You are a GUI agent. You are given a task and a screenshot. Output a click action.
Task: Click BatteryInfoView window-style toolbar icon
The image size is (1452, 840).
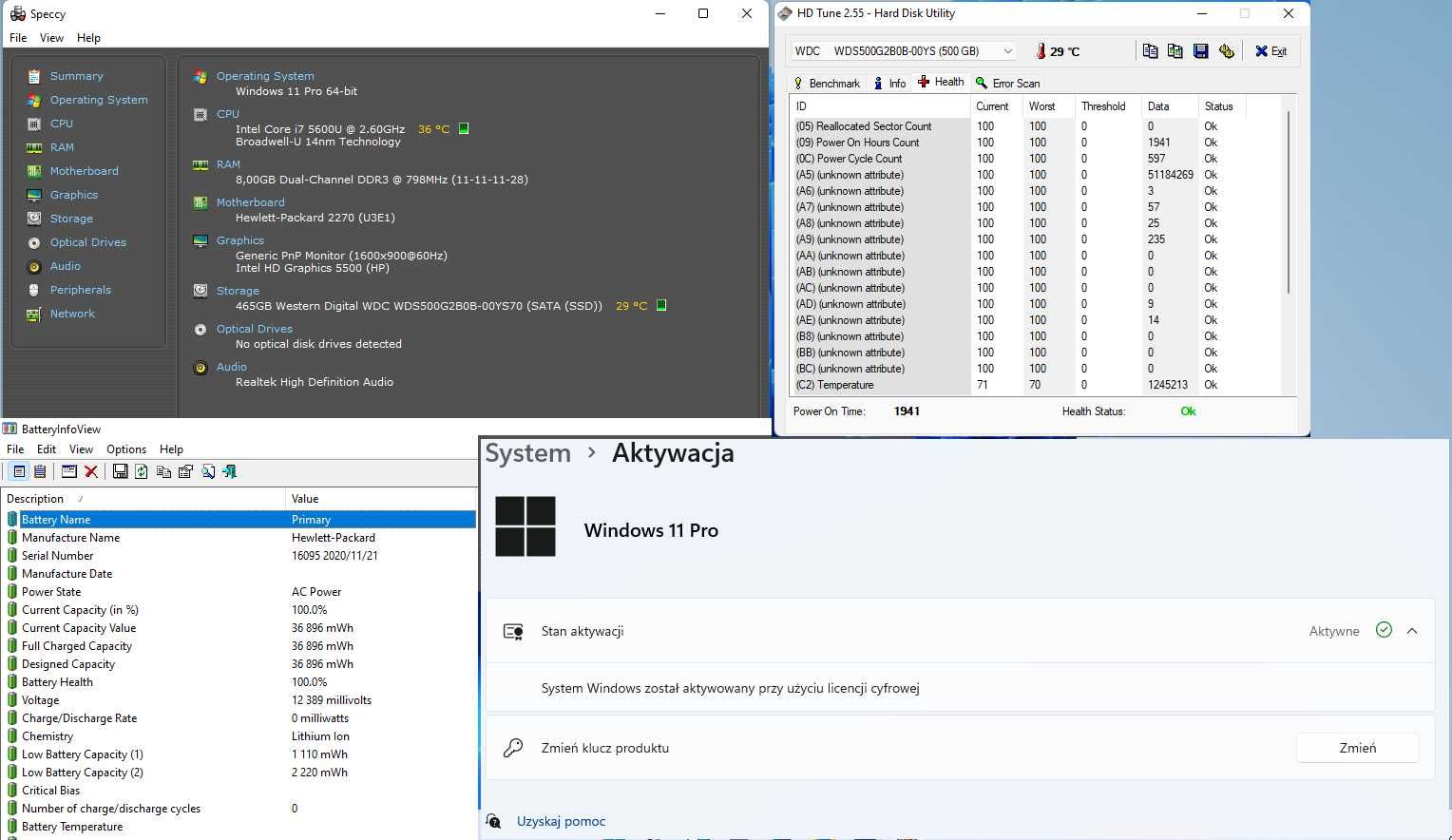tap(69, 471)
